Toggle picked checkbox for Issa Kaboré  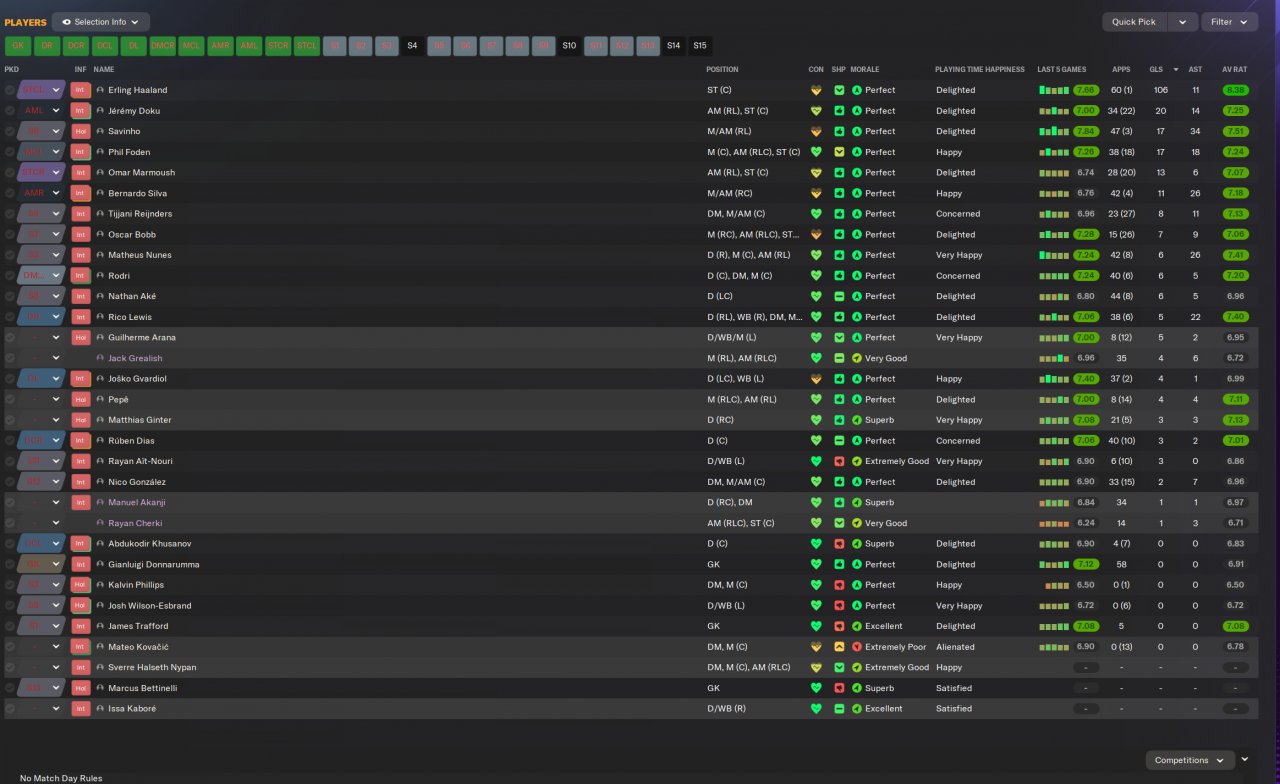10,709
